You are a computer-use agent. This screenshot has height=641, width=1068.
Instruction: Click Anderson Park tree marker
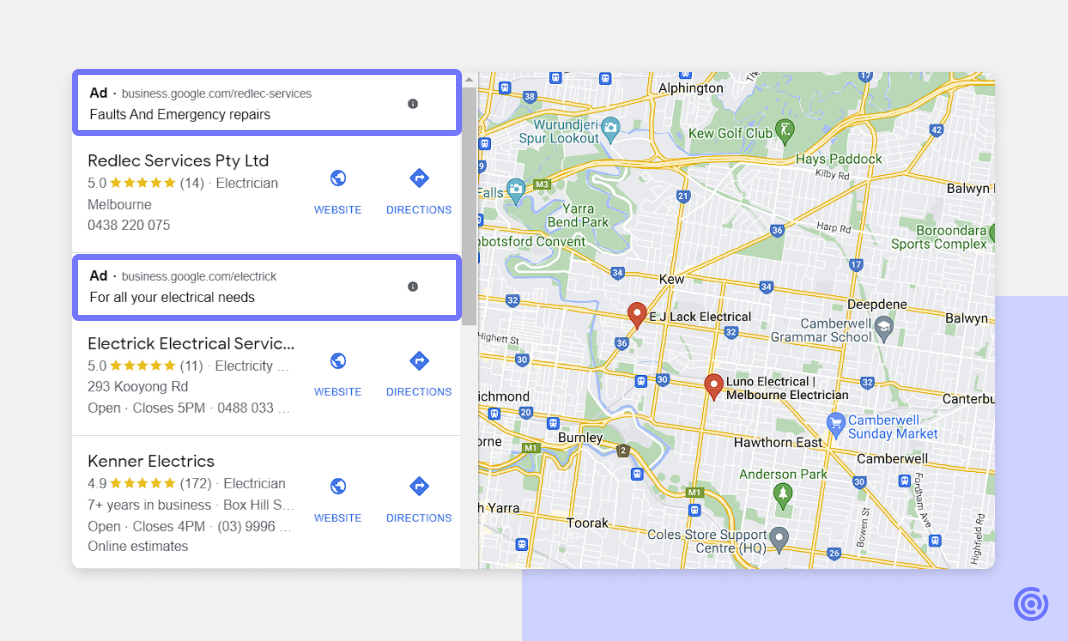point(783,496)
